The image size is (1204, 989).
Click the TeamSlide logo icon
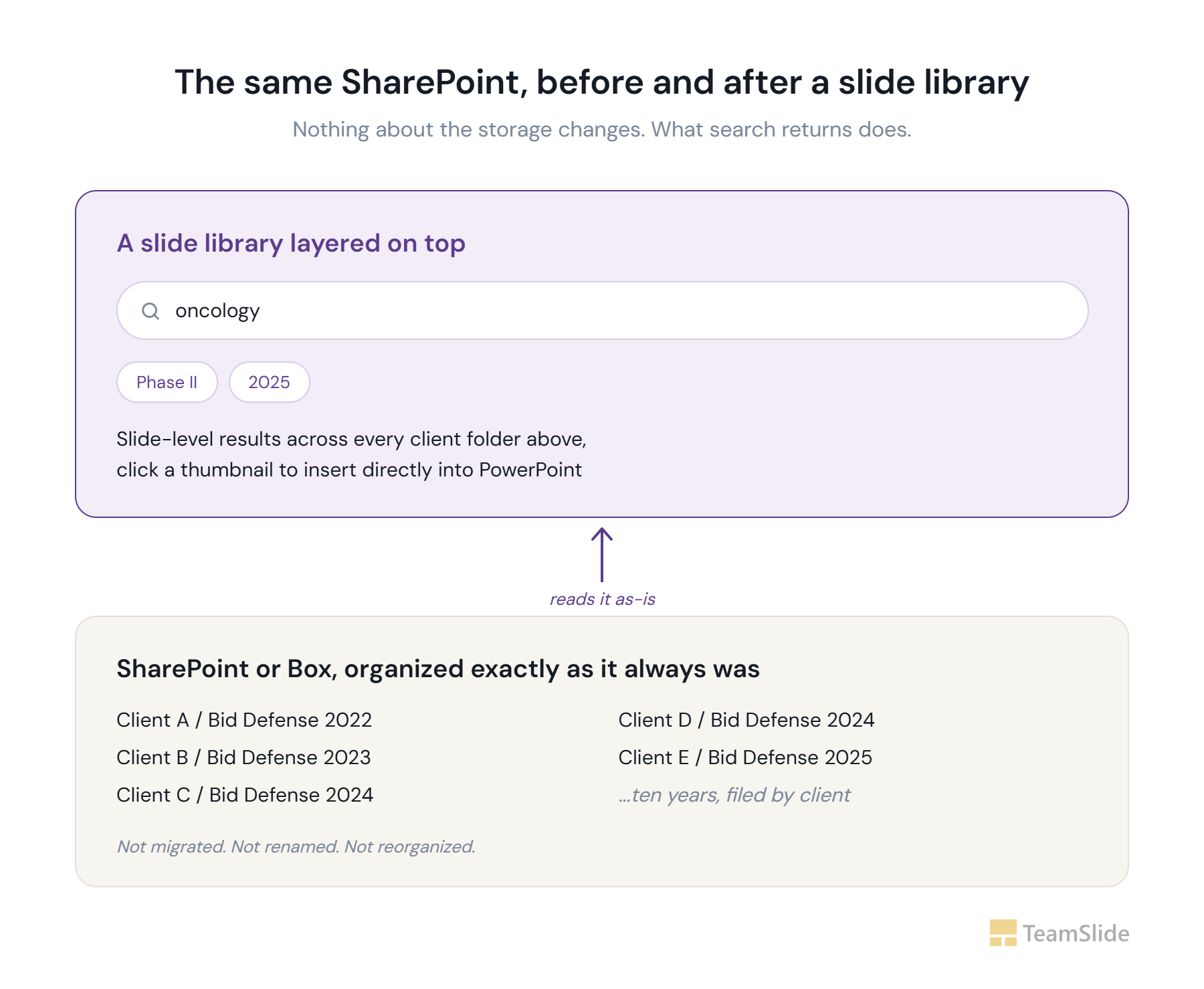pos(1003,933)
